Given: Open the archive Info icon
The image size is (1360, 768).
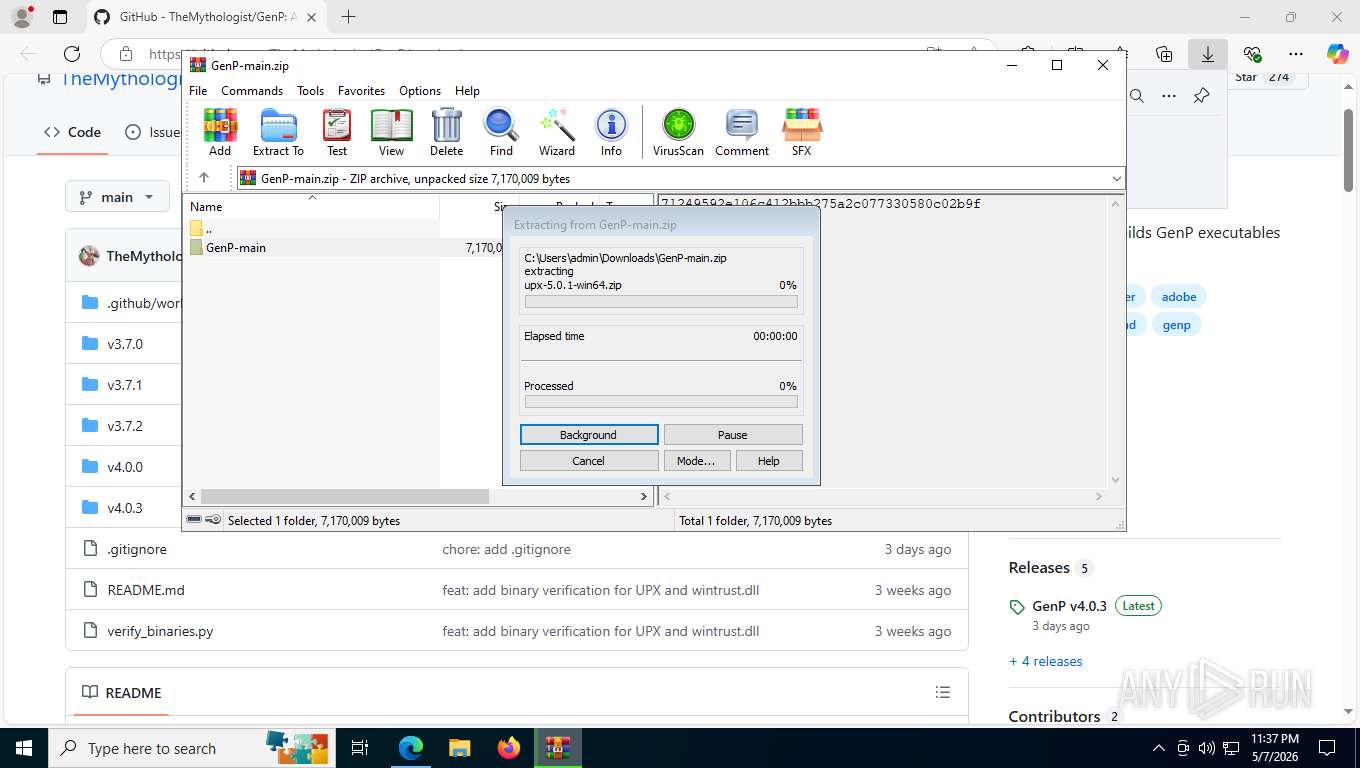Looking at the screenshot, I should tap(611, 132).
